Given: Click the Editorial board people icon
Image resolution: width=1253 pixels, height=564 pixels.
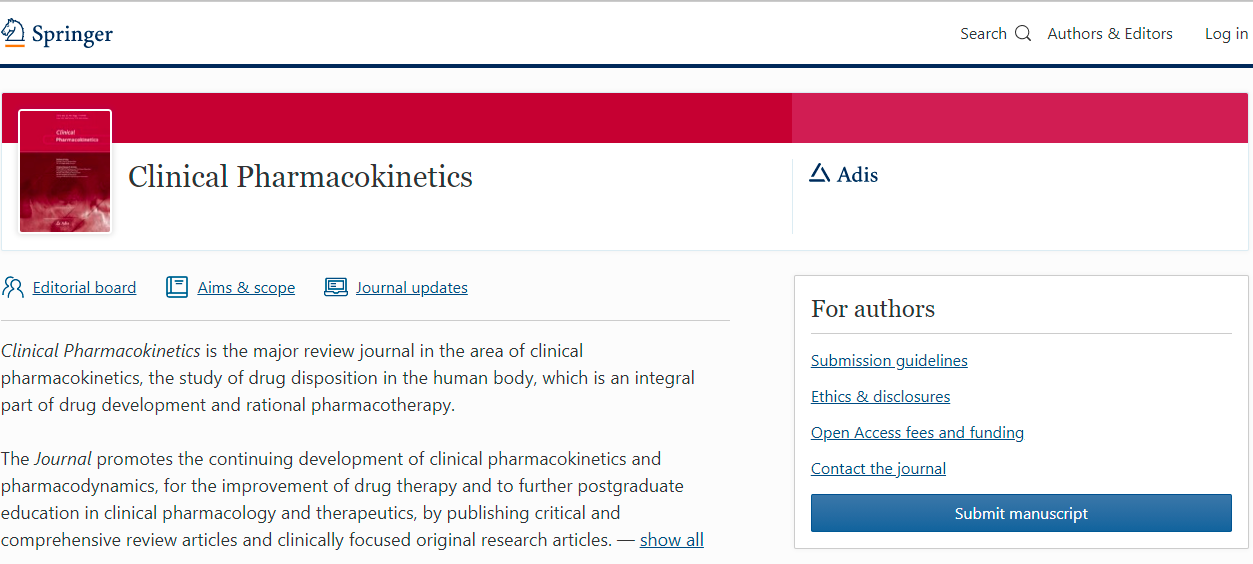Looking at the screenshot, I should coord(13,288).
